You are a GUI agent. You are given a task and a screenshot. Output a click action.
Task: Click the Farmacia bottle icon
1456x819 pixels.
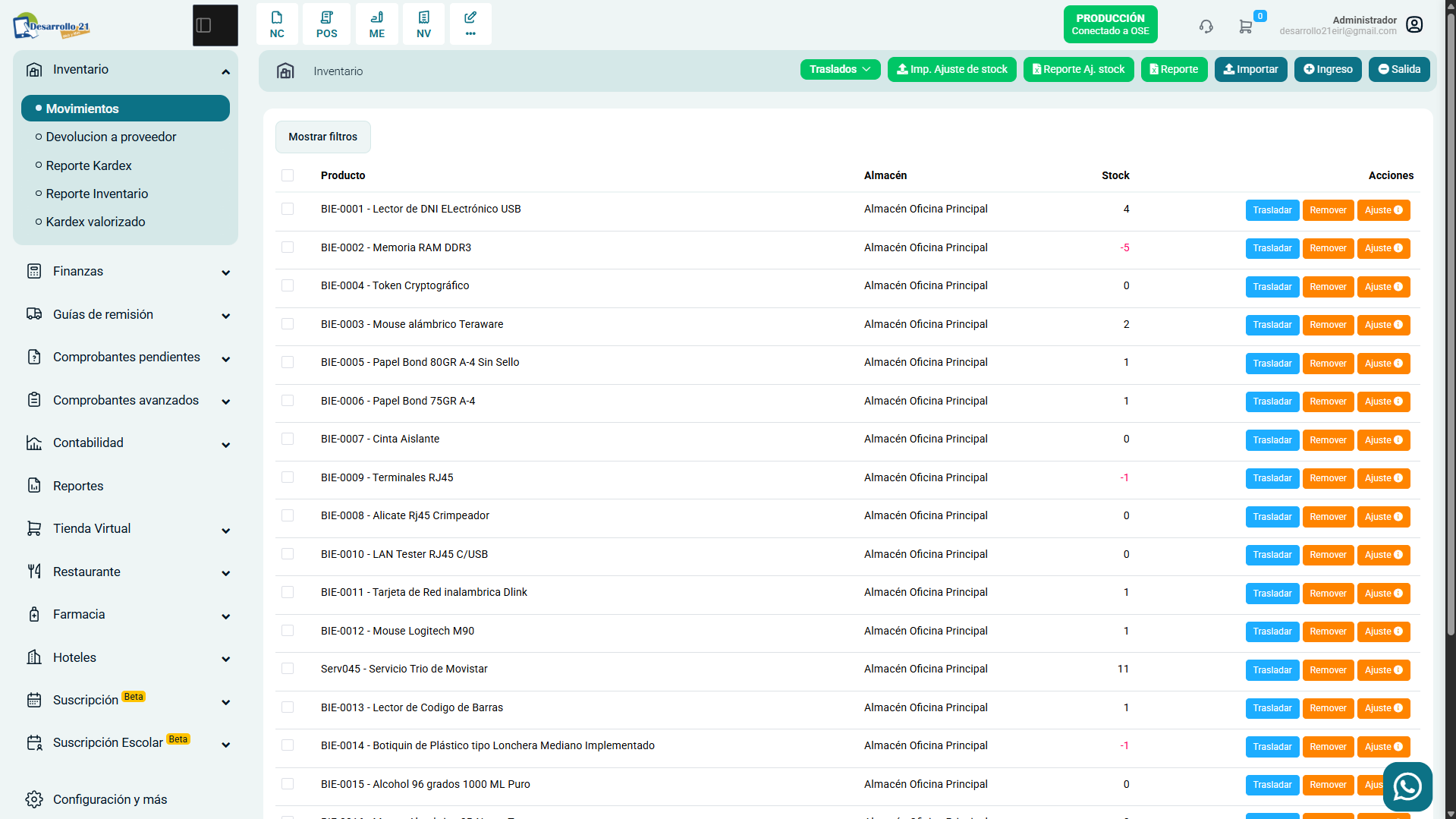(x=34, y=614)
